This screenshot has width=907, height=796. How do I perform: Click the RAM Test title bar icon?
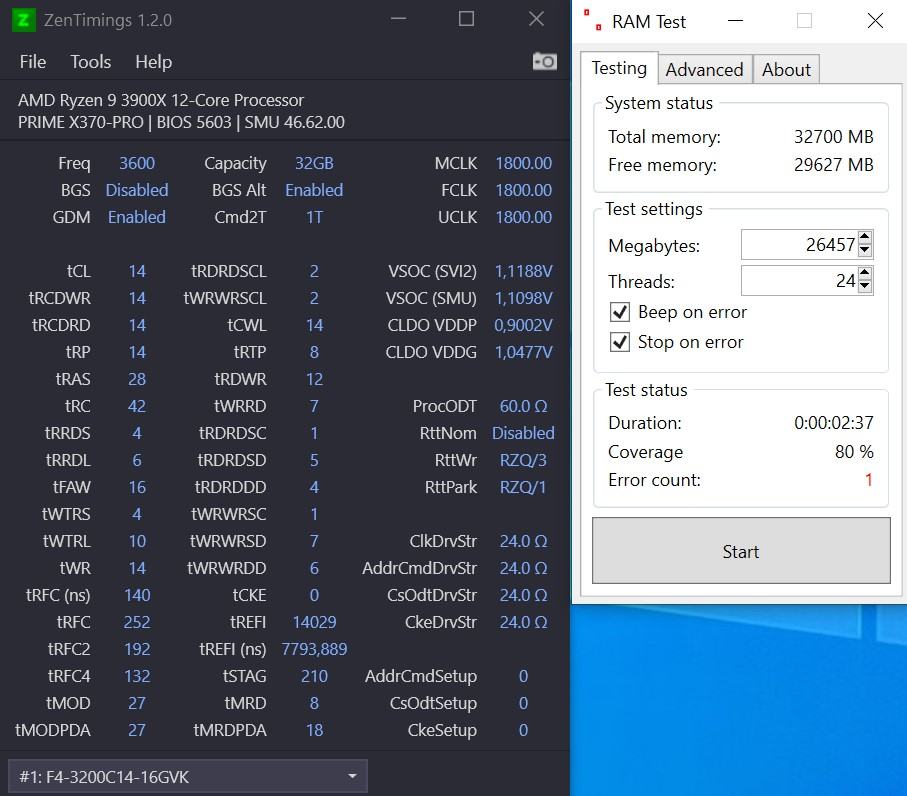coord(592,19)
